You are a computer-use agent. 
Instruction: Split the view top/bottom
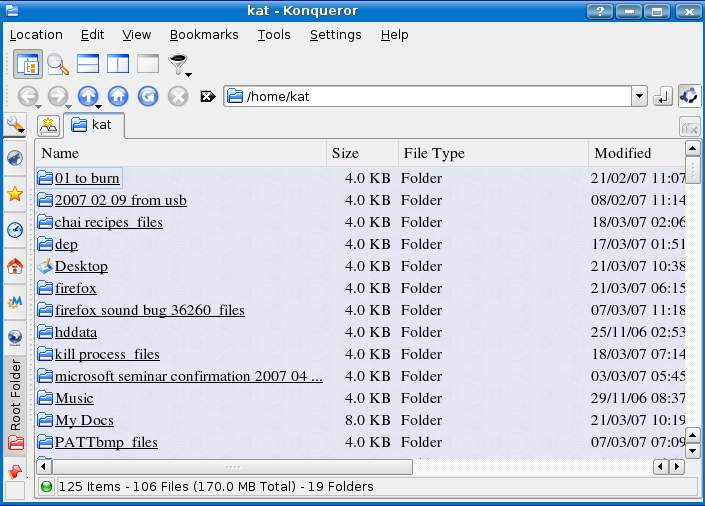click(x=88, y=64)
